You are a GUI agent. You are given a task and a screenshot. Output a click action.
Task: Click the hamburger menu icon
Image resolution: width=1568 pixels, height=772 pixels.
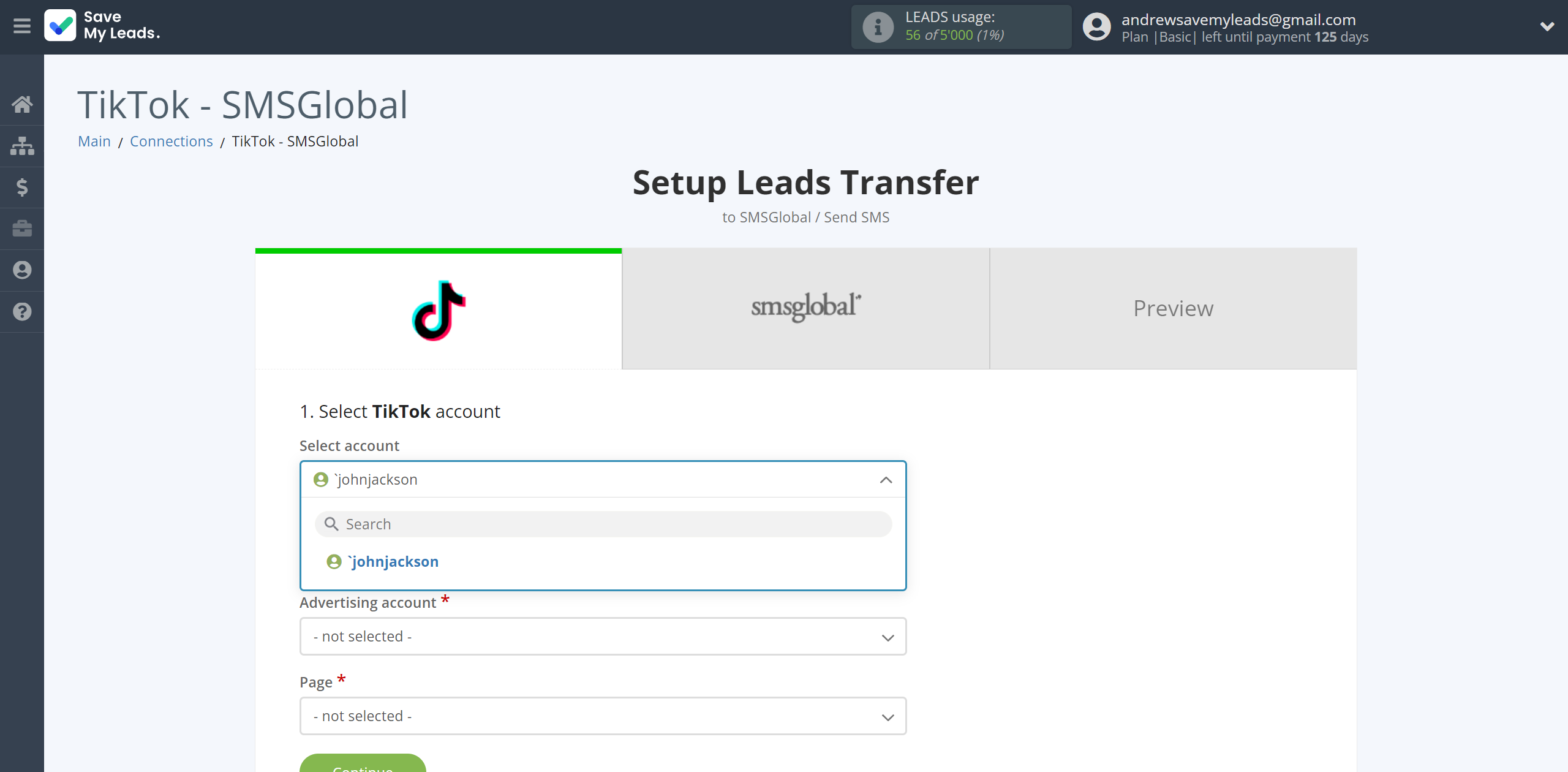tap(22, 26)
